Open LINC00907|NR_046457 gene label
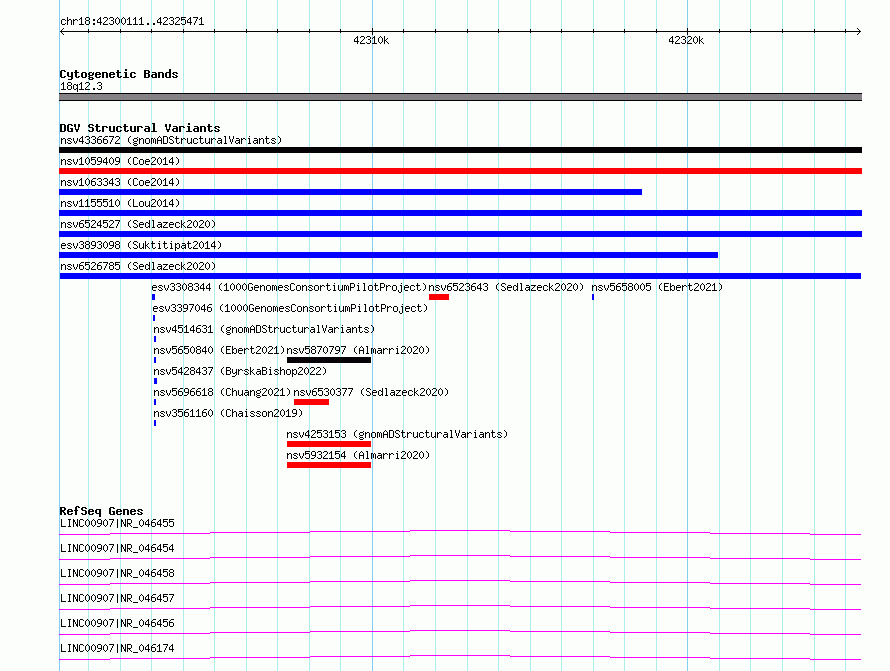This screenshot has height=671, width=890. pyautogui.click(x=117, y=598)
